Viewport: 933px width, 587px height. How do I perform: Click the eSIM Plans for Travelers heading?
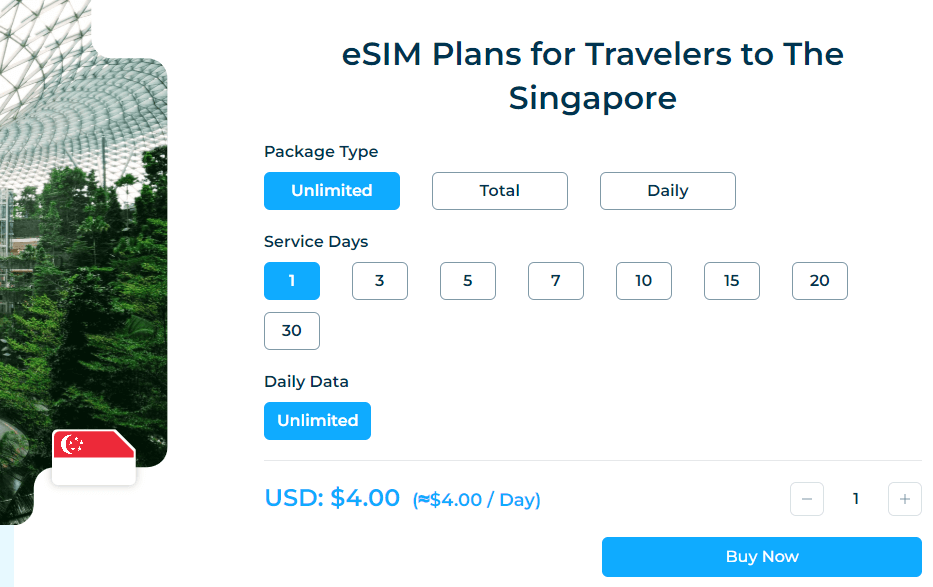pos(592,76)
